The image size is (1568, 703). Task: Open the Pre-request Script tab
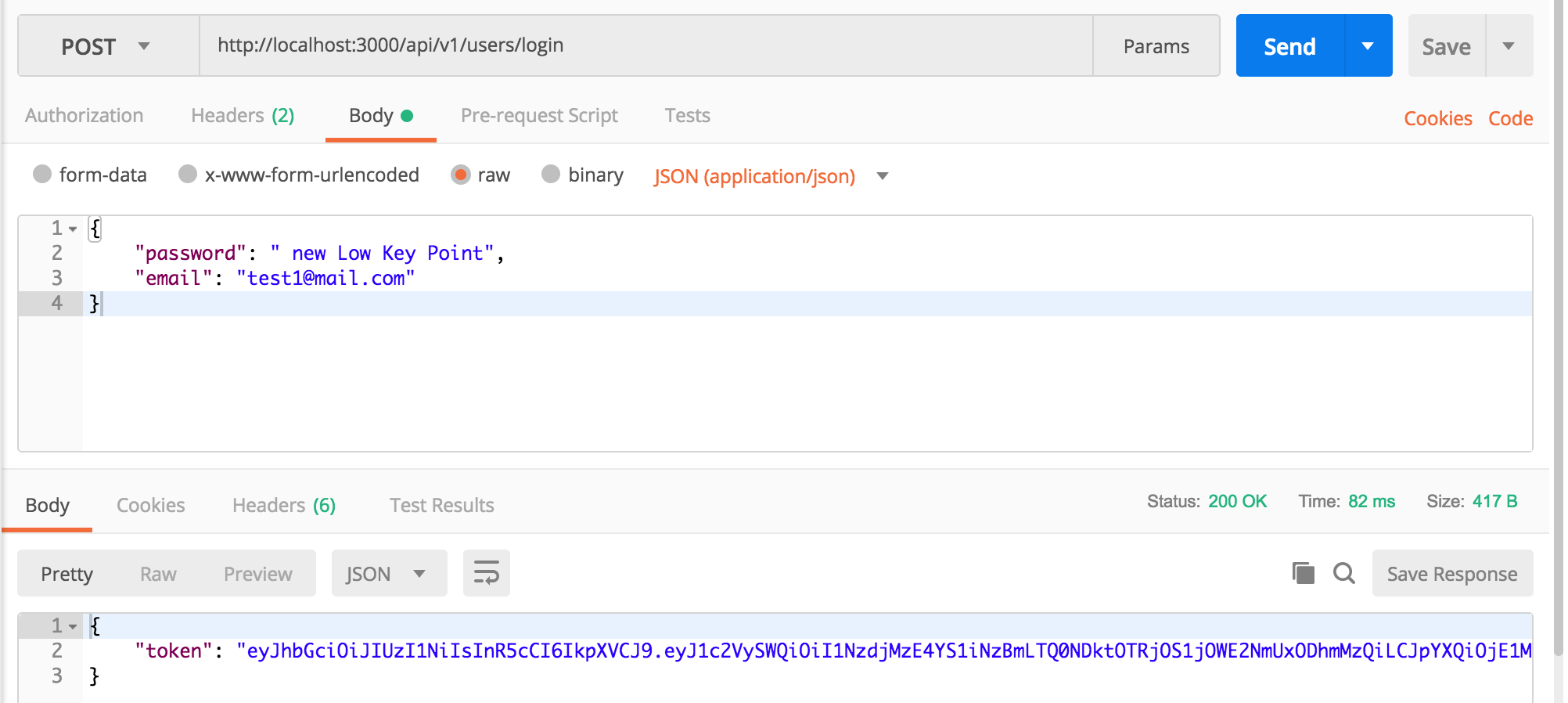539,115
